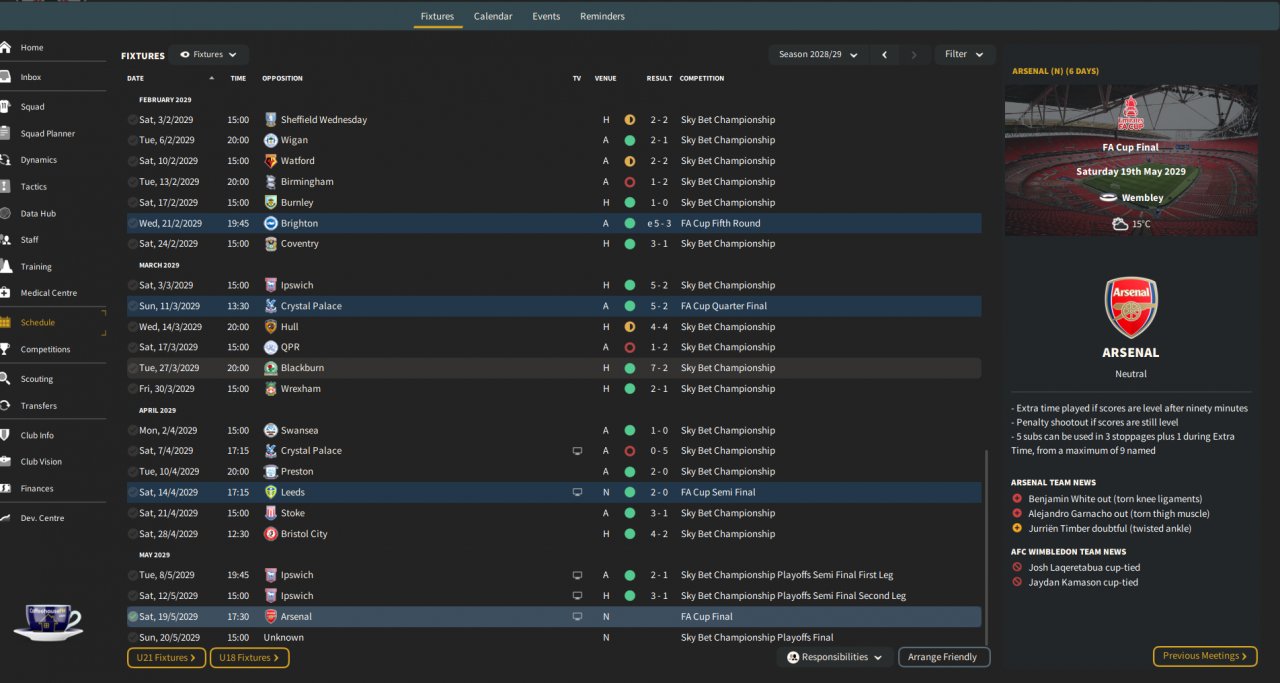
Task: Switch to Calendar tab
Action: click(493, 16)
